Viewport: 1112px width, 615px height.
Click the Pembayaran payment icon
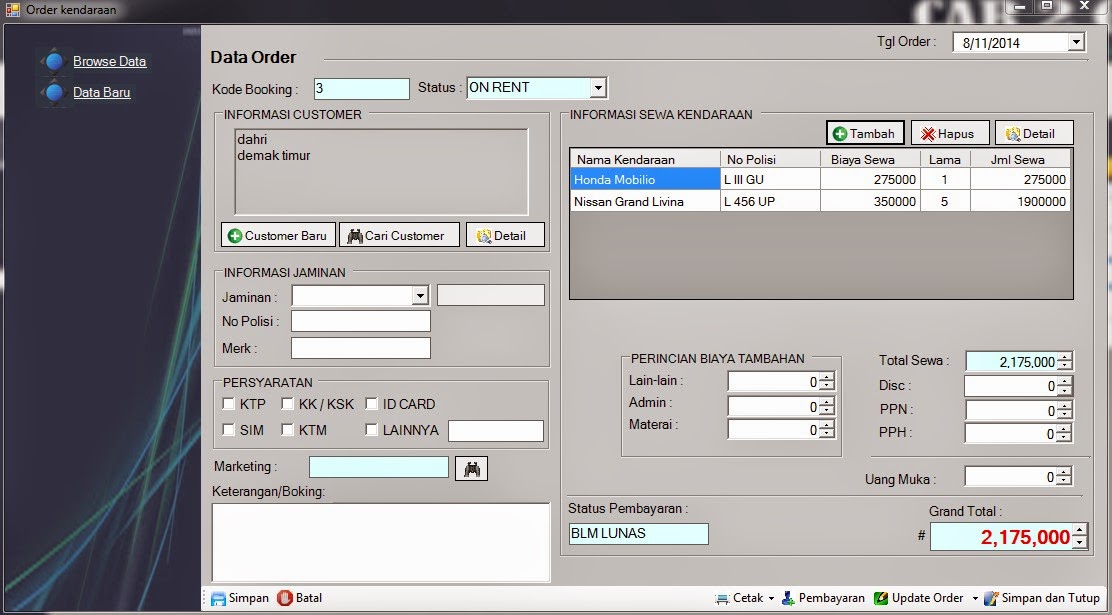point(790,597)
